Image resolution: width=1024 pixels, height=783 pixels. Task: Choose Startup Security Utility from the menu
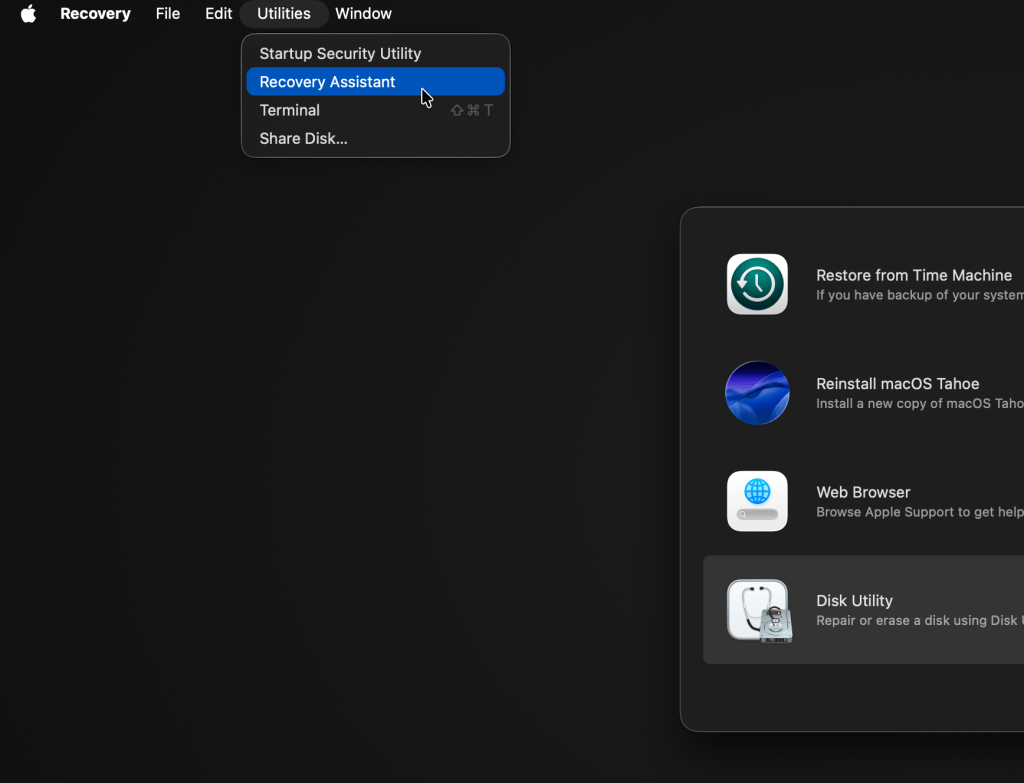click(340, 54)
